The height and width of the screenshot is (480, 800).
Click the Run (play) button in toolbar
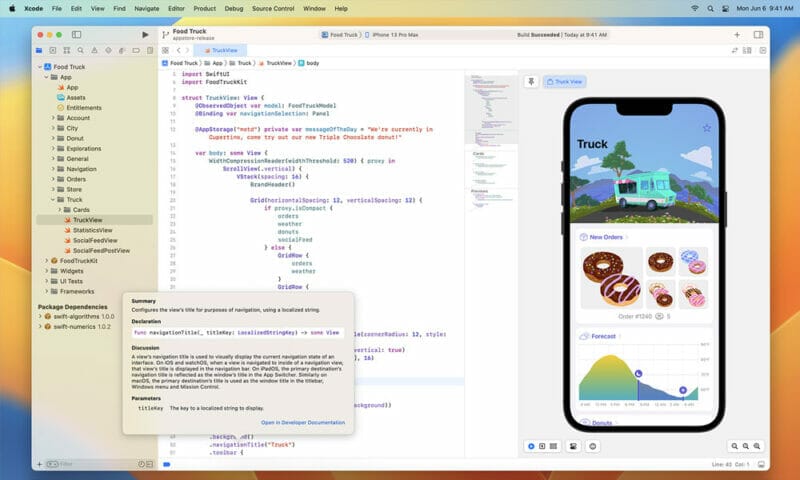145,34
